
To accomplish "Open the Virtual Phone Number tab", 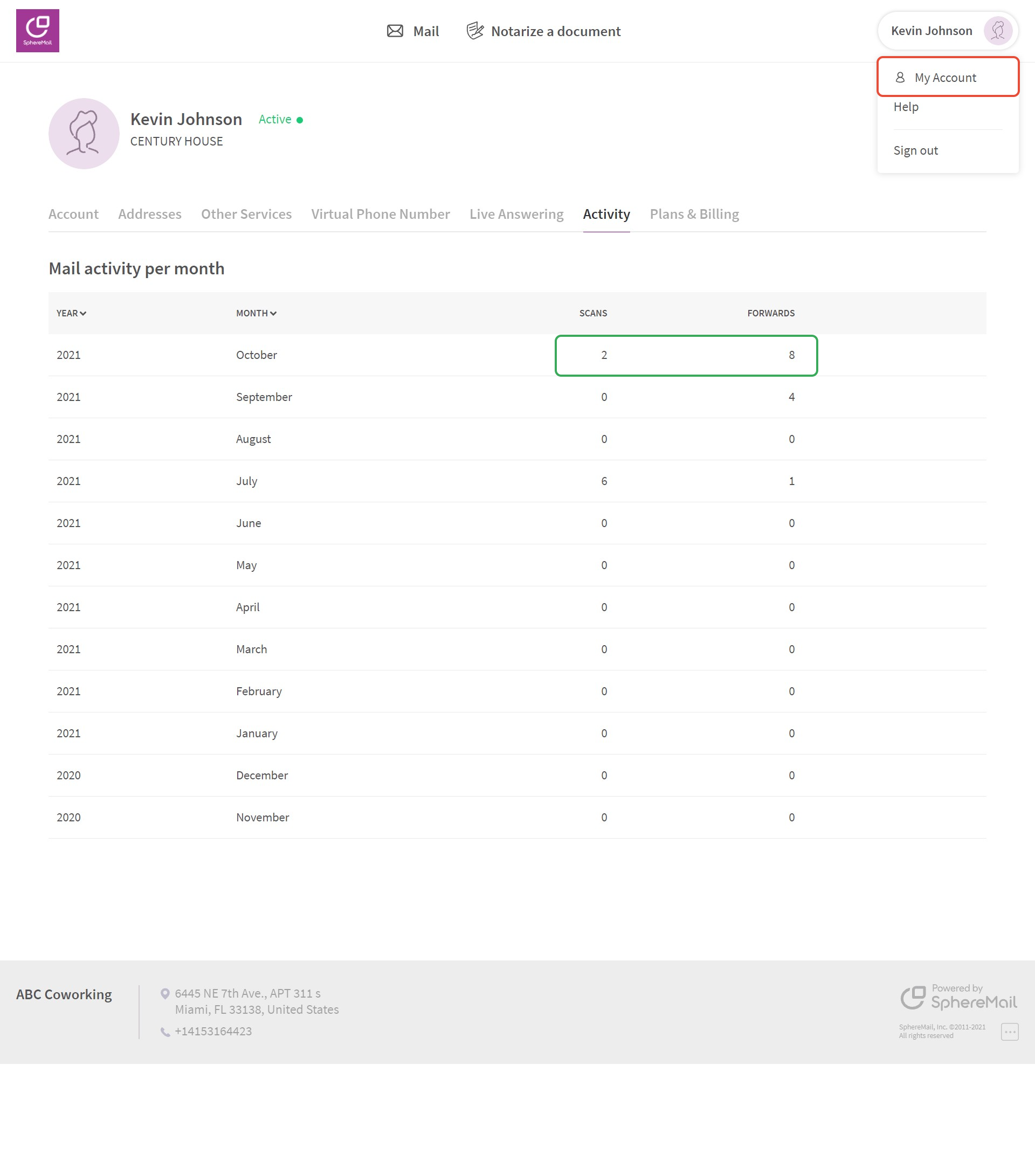I will 380,214.
